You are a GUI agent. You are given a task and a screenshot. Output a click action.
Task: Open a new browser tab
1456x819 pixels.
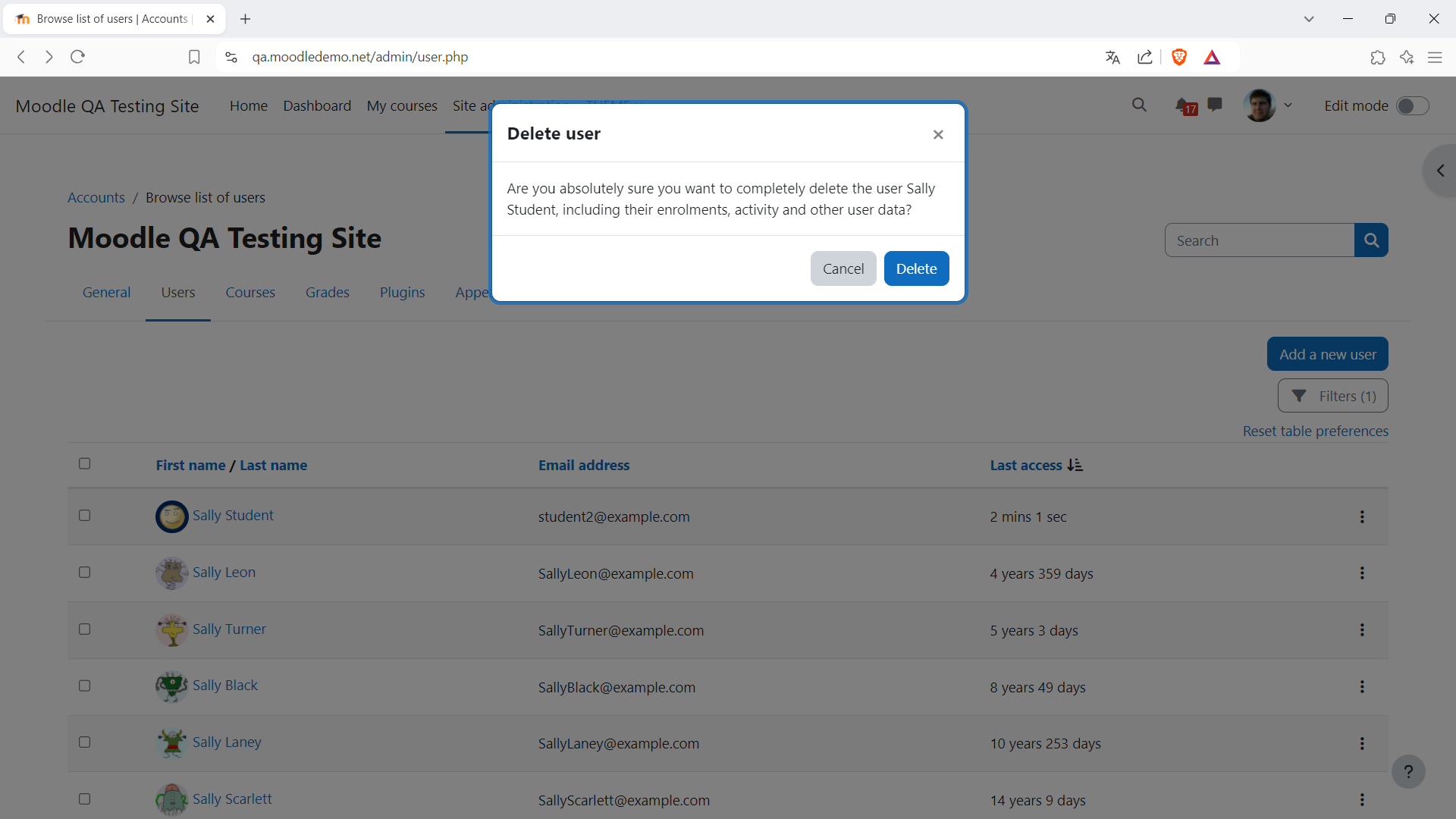click(x=245, y=19)
